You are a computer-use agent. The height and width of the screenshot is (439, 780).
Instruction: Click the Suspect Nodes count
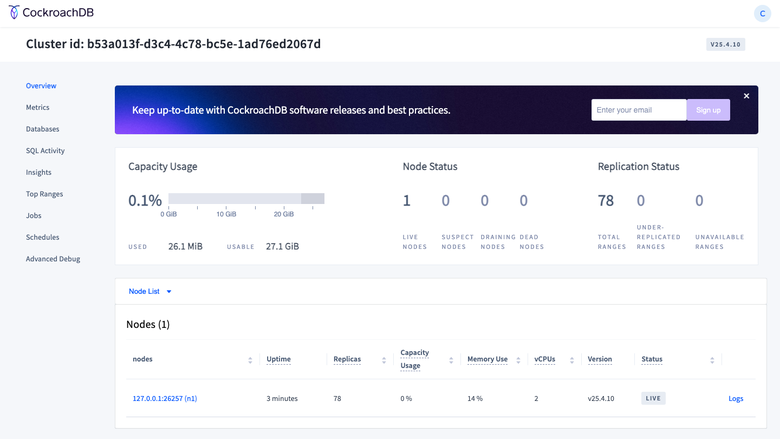pyautogui.click(x=445, y=200)
